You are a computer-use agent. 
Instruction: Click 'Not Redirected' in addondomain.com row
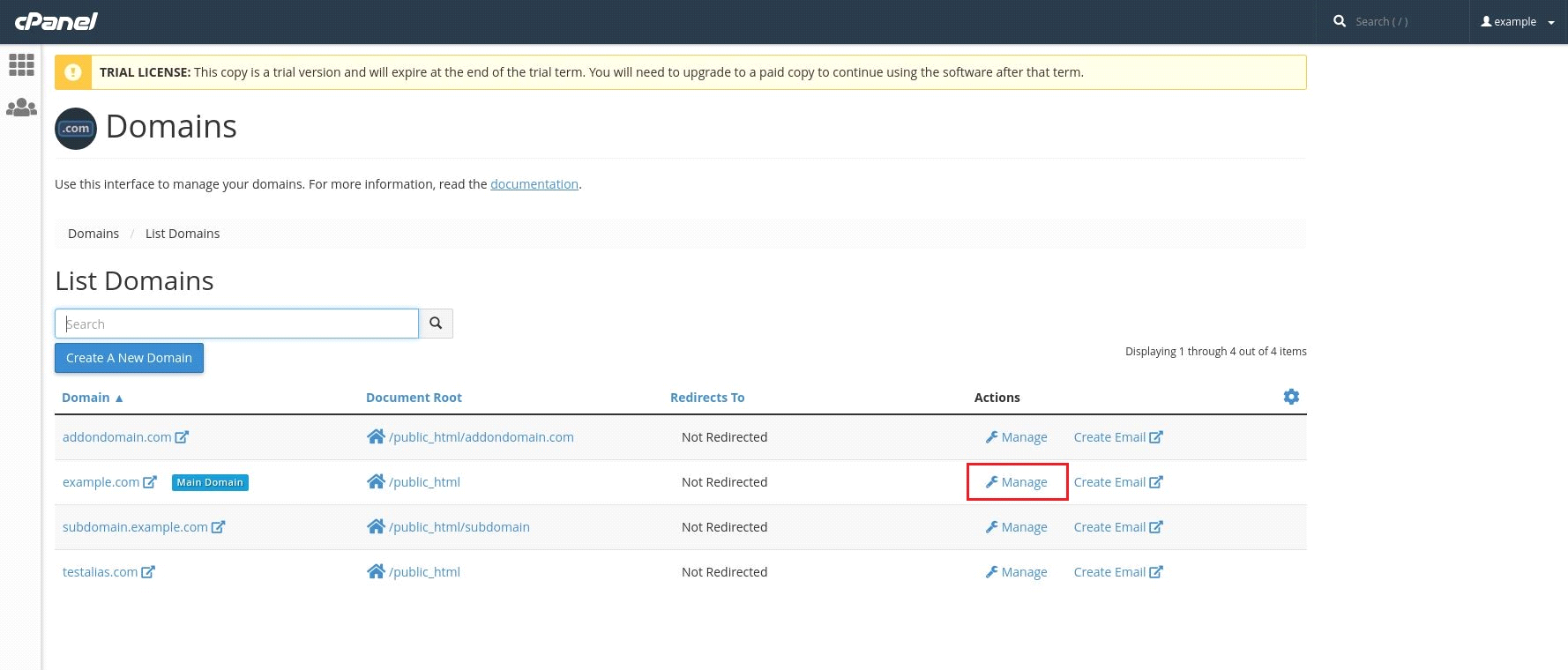pyautogui.click(x=725, y=437)
